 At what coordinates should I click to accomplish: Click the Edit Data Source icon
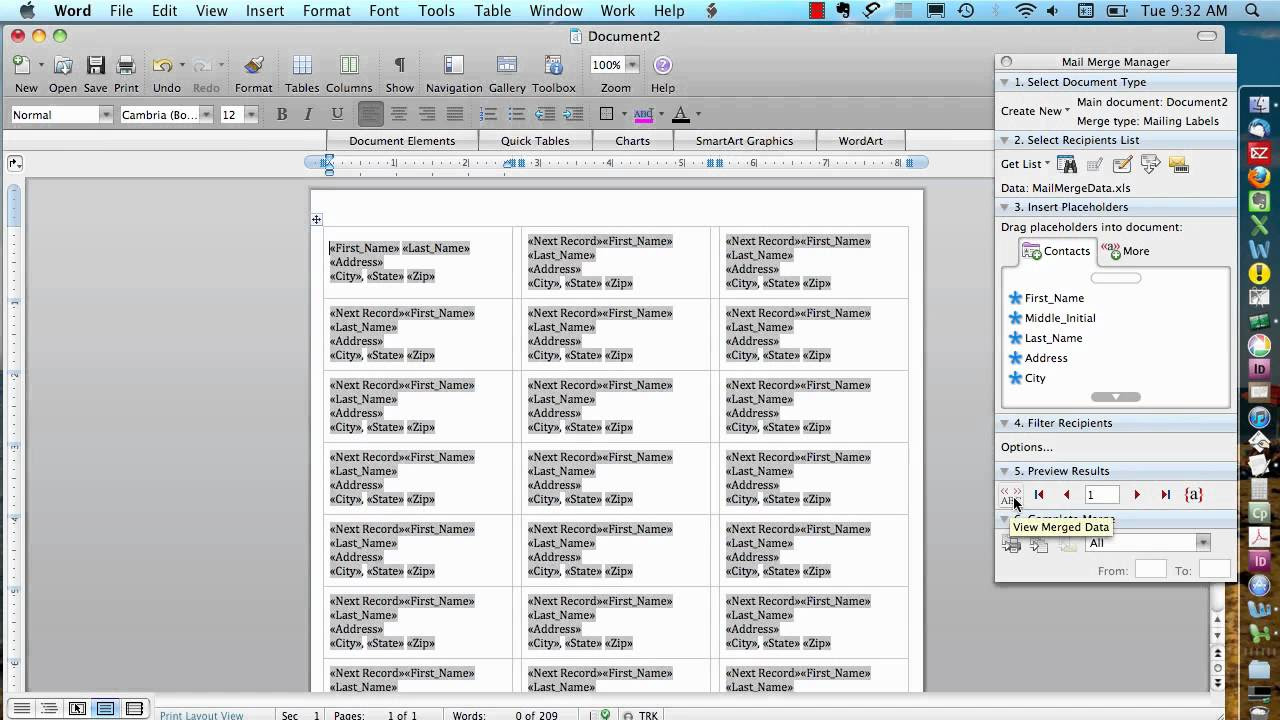coord(1093,164)
